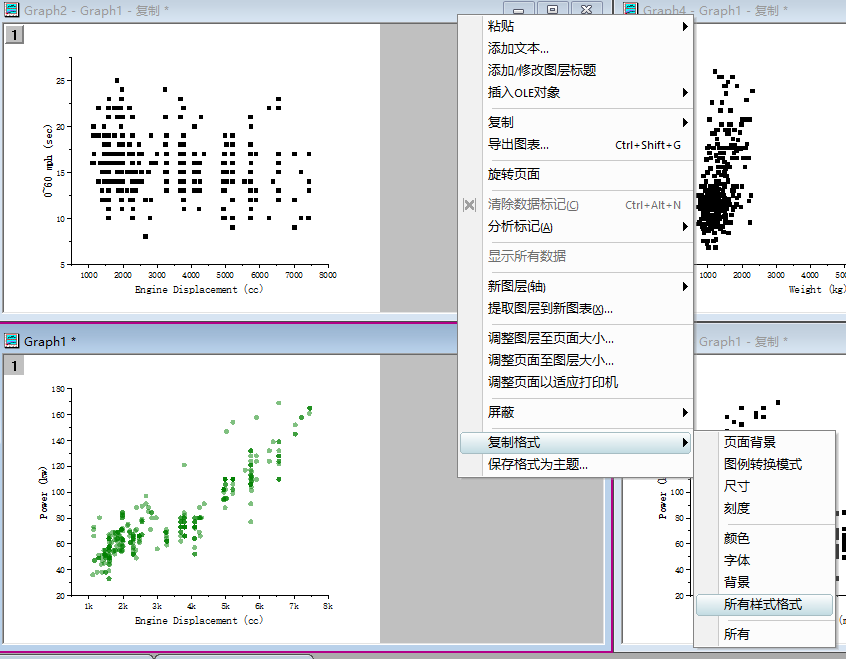Viewport: 846px width, 659px height.
Task: Click the clear data markers icon
Action: (x=470, y=205)
